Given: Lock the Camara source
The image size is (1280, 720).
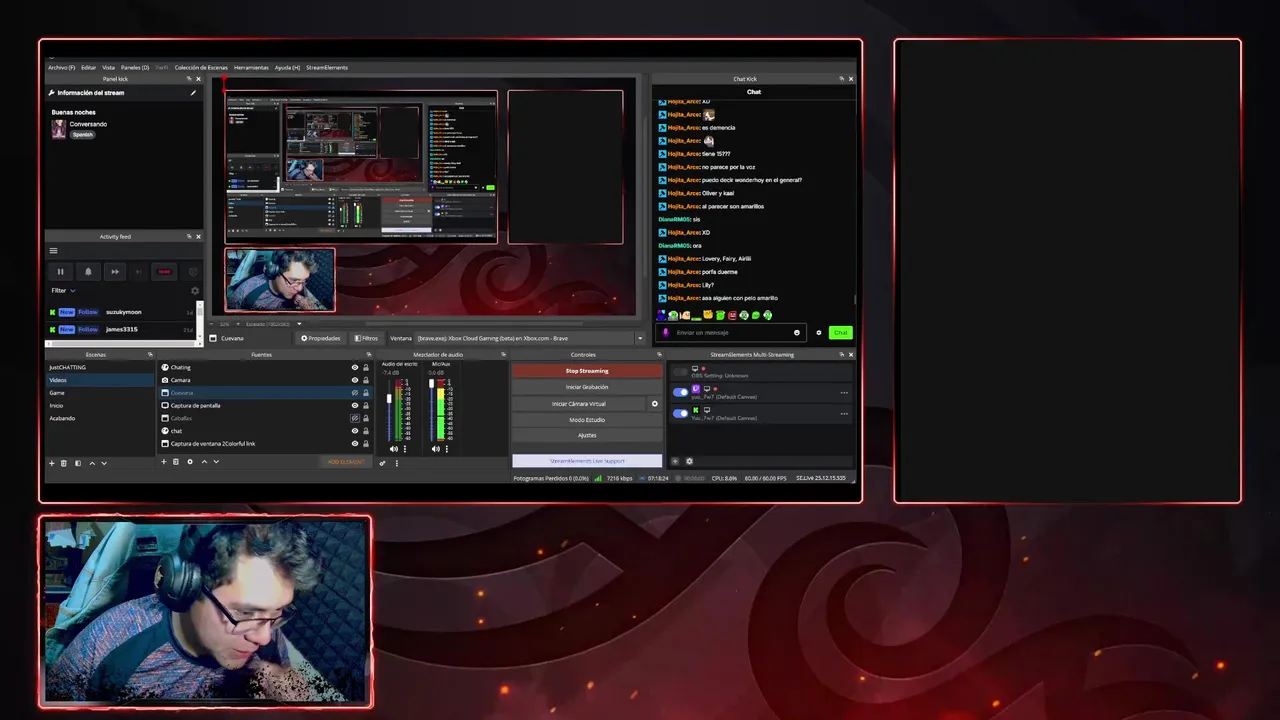Looking at the screenshot, I should click(x=366, y=380).
